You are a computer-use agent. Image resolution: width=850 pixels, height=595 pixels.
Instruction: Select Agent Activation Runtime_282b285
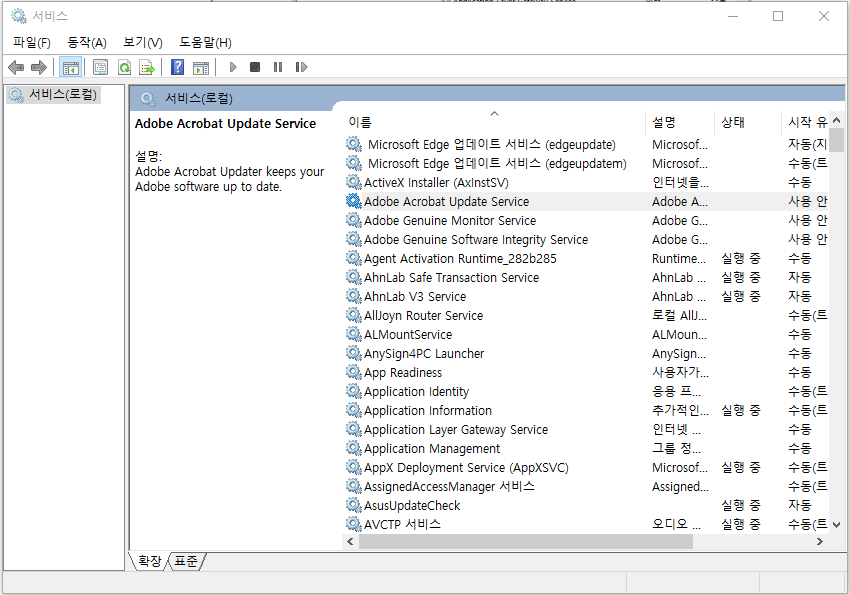tap(460, 258)
